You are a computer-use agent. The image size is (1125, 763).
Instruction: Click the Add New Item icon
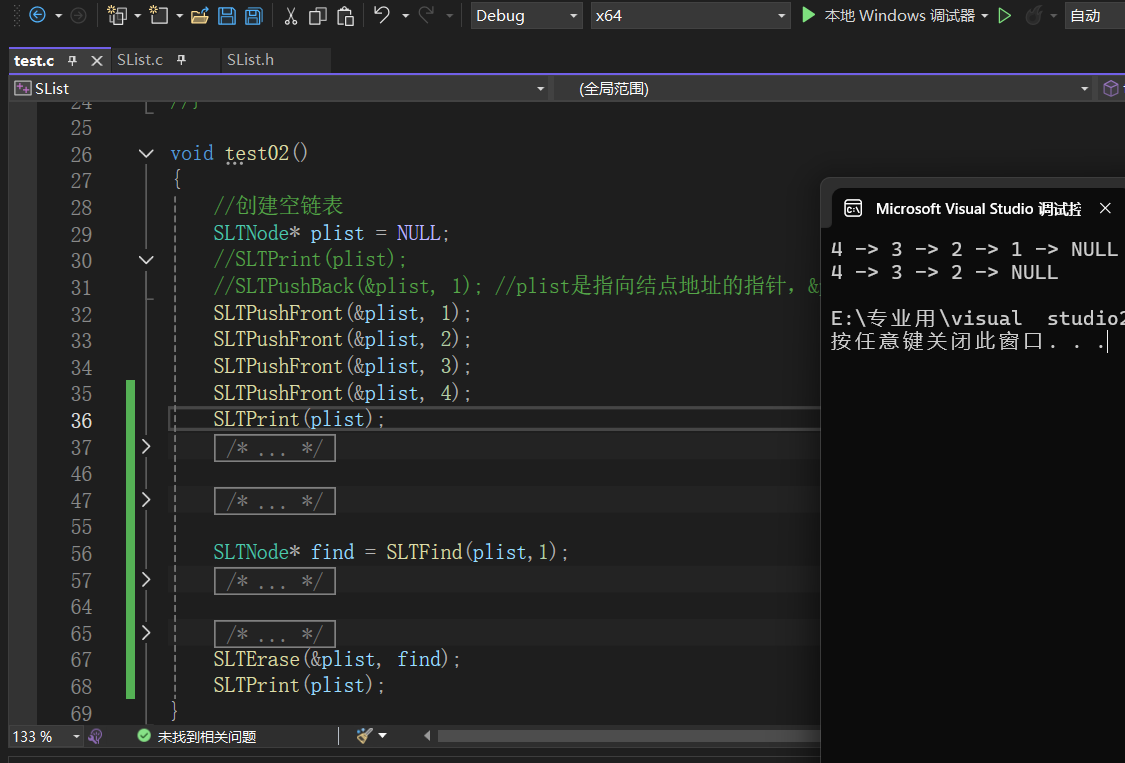click(159, 15)
